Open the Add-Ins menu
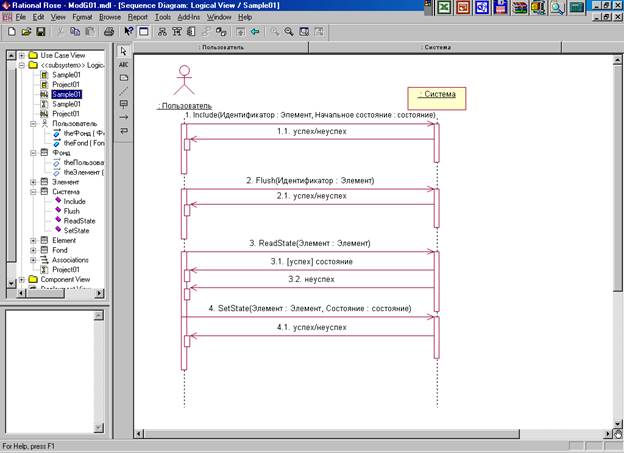 [x=188, y=18]
